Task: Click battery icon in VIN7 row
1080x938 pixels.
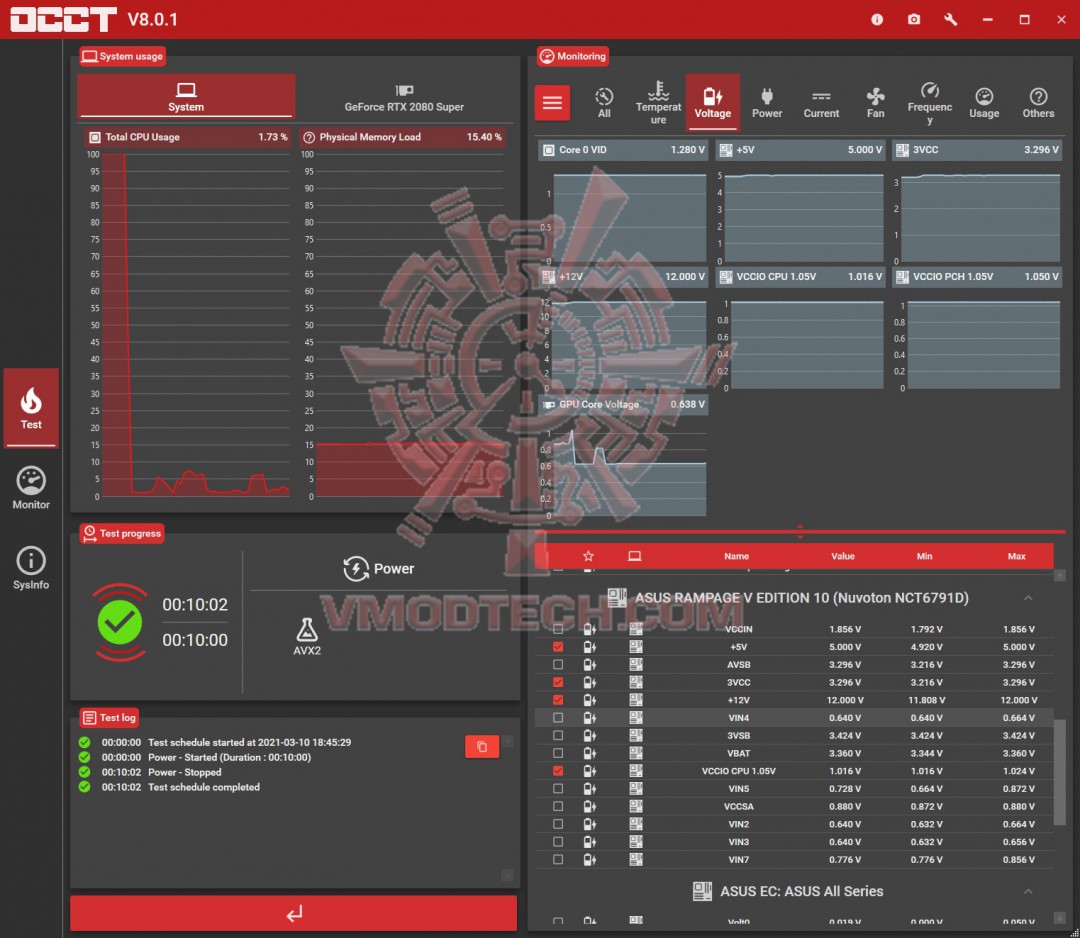Action: (590, 859)
